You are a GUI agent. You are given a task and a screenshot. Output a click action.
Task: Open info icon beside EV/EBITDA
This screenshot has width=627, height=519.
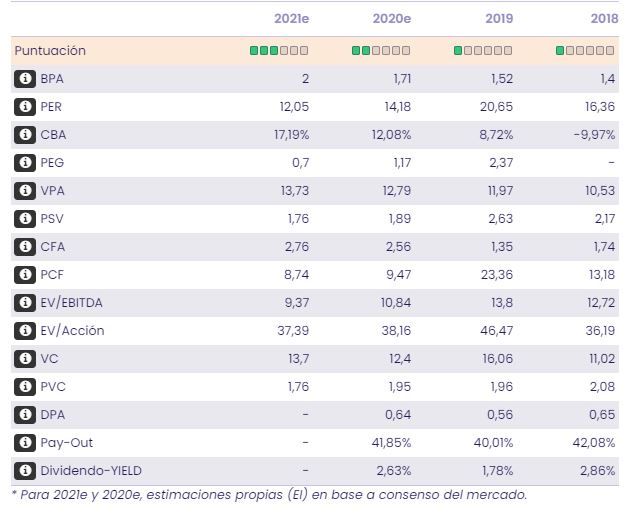pos(24,303)
